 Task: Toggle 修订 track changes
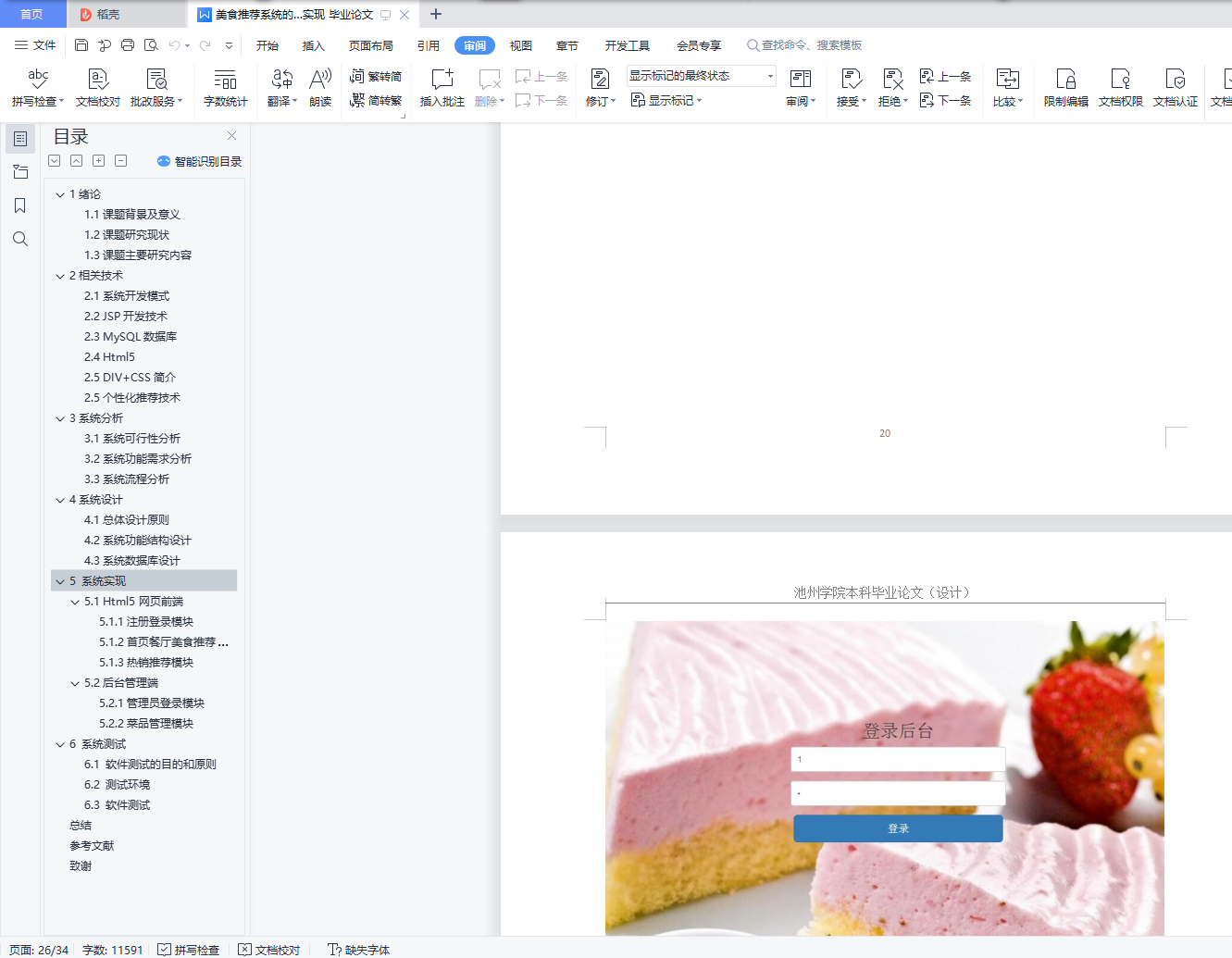coord(600,88)
